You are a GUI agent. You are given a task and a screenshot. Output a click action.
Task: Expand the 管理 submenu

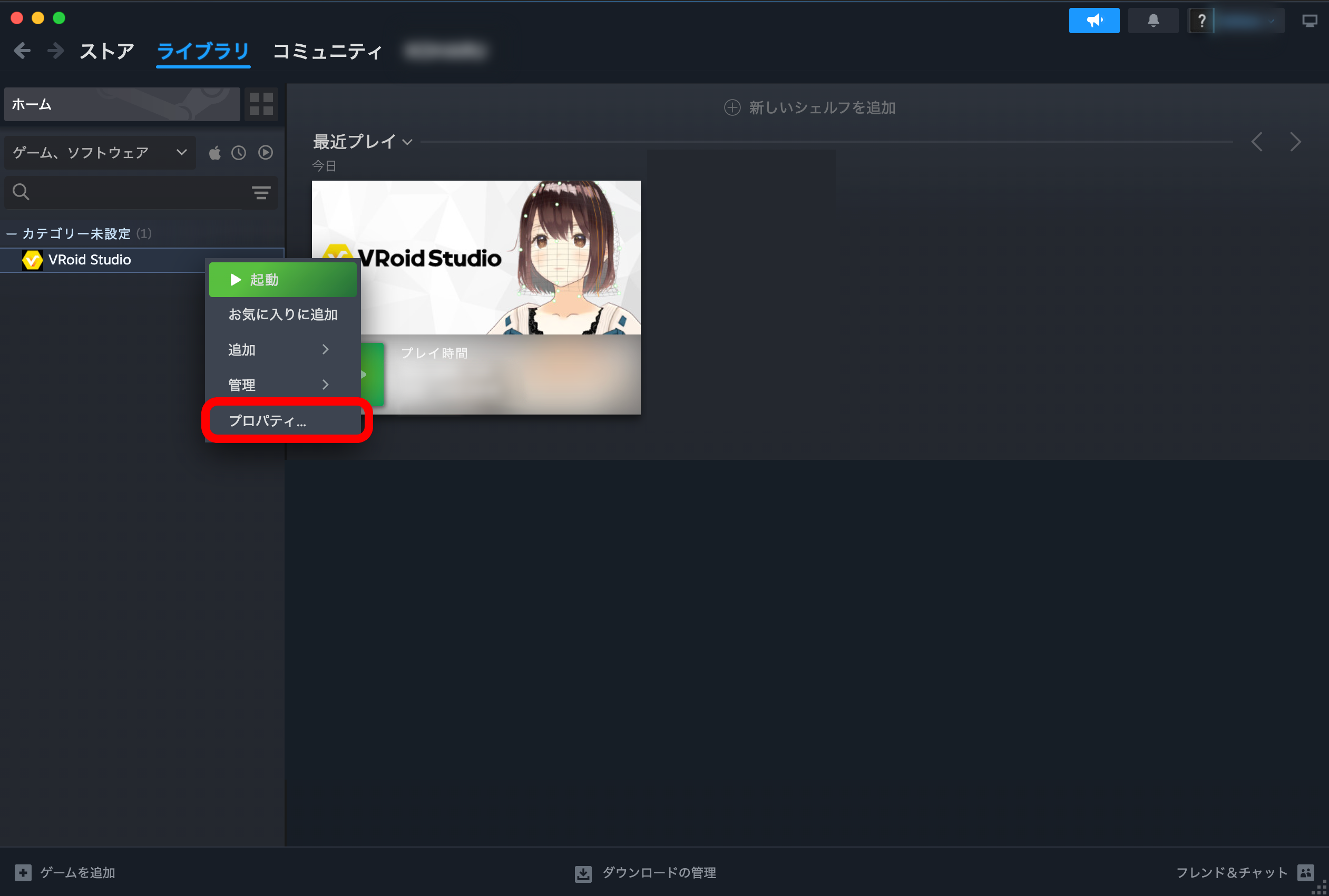(283, 385)
